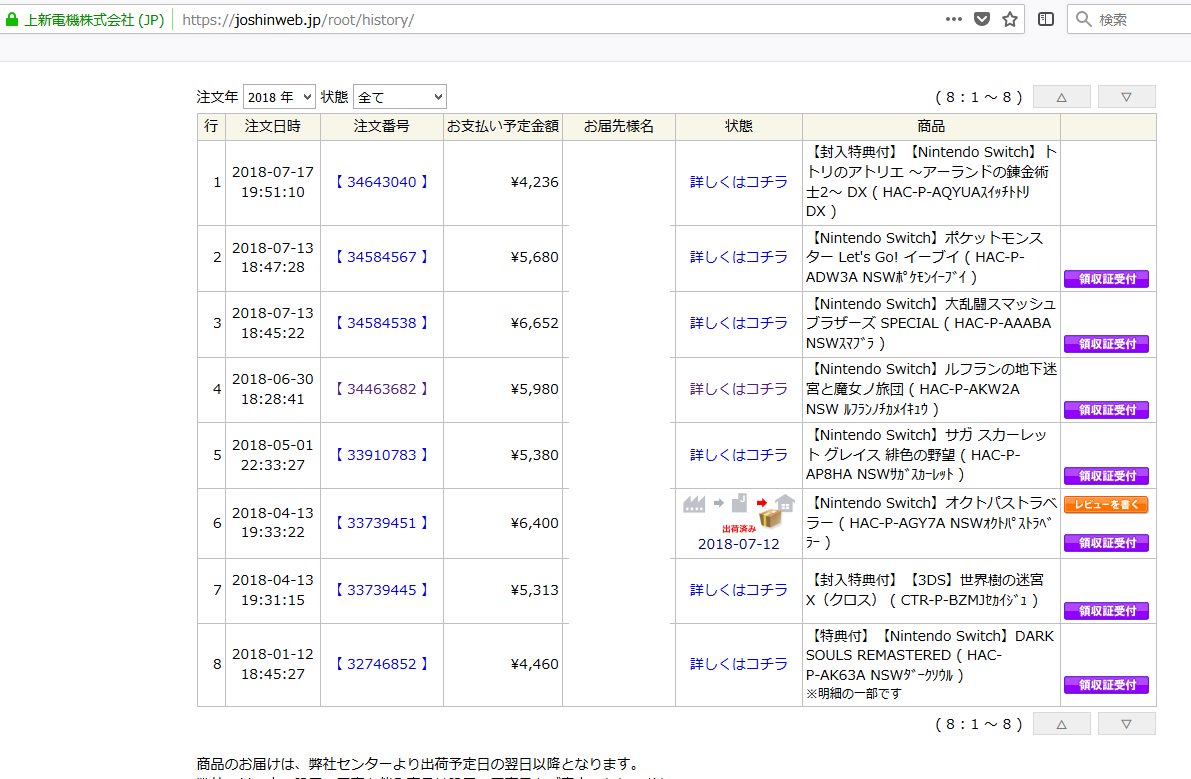The width and height of the screenshot is (1191, 779).
Task: Click the 上新電機株式会社 (JP) site identity label
Action: click(94, 20)
